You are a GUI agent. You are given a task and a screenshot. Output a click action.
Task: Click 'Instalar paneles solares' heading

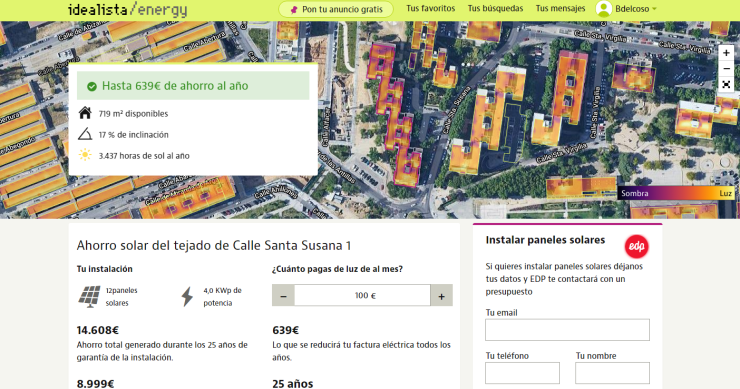545,240
